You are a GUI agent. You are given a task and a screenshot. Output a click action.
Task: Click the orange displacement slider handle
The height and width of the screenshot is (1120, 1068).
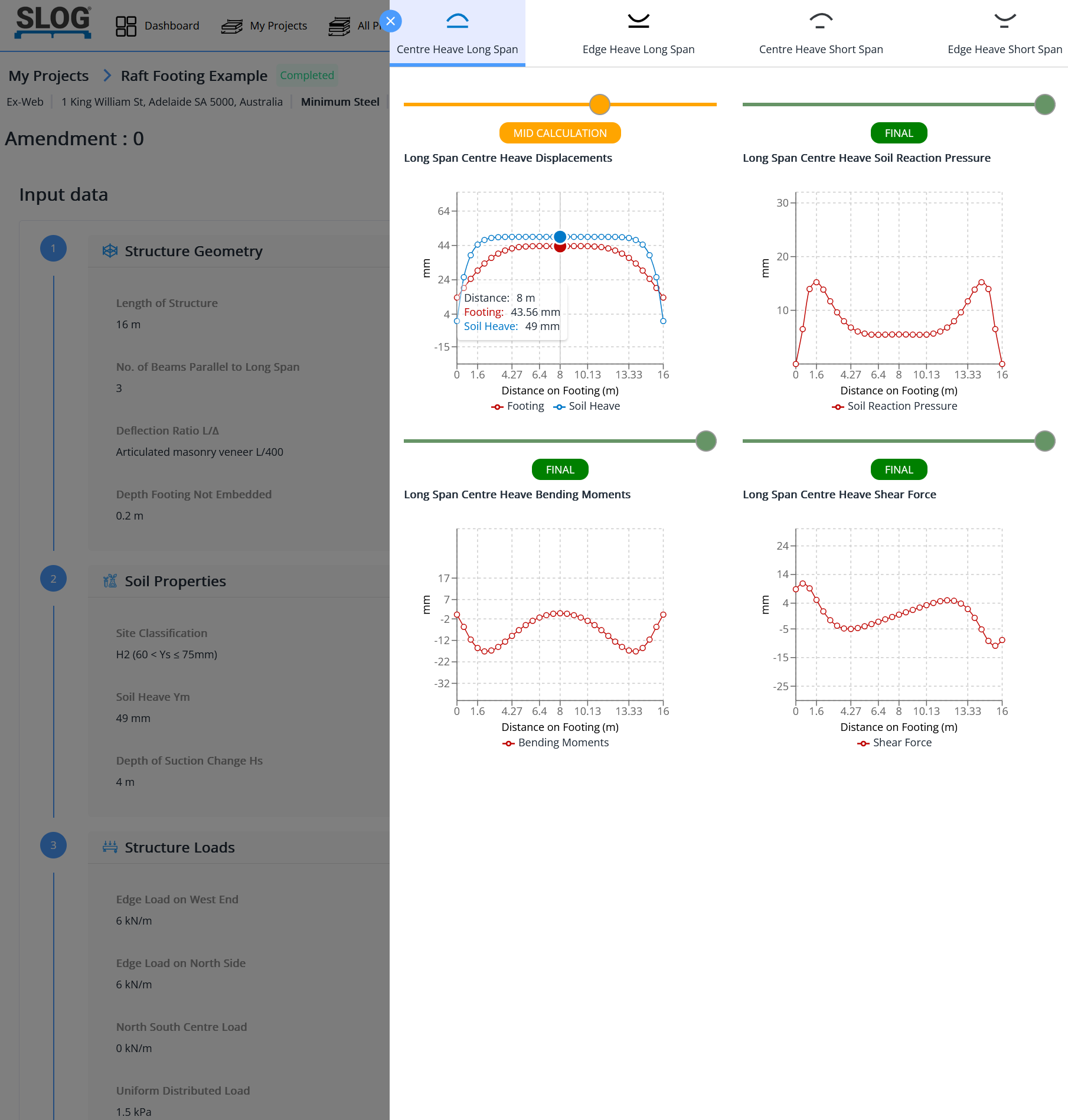click(x=599, y=105)
